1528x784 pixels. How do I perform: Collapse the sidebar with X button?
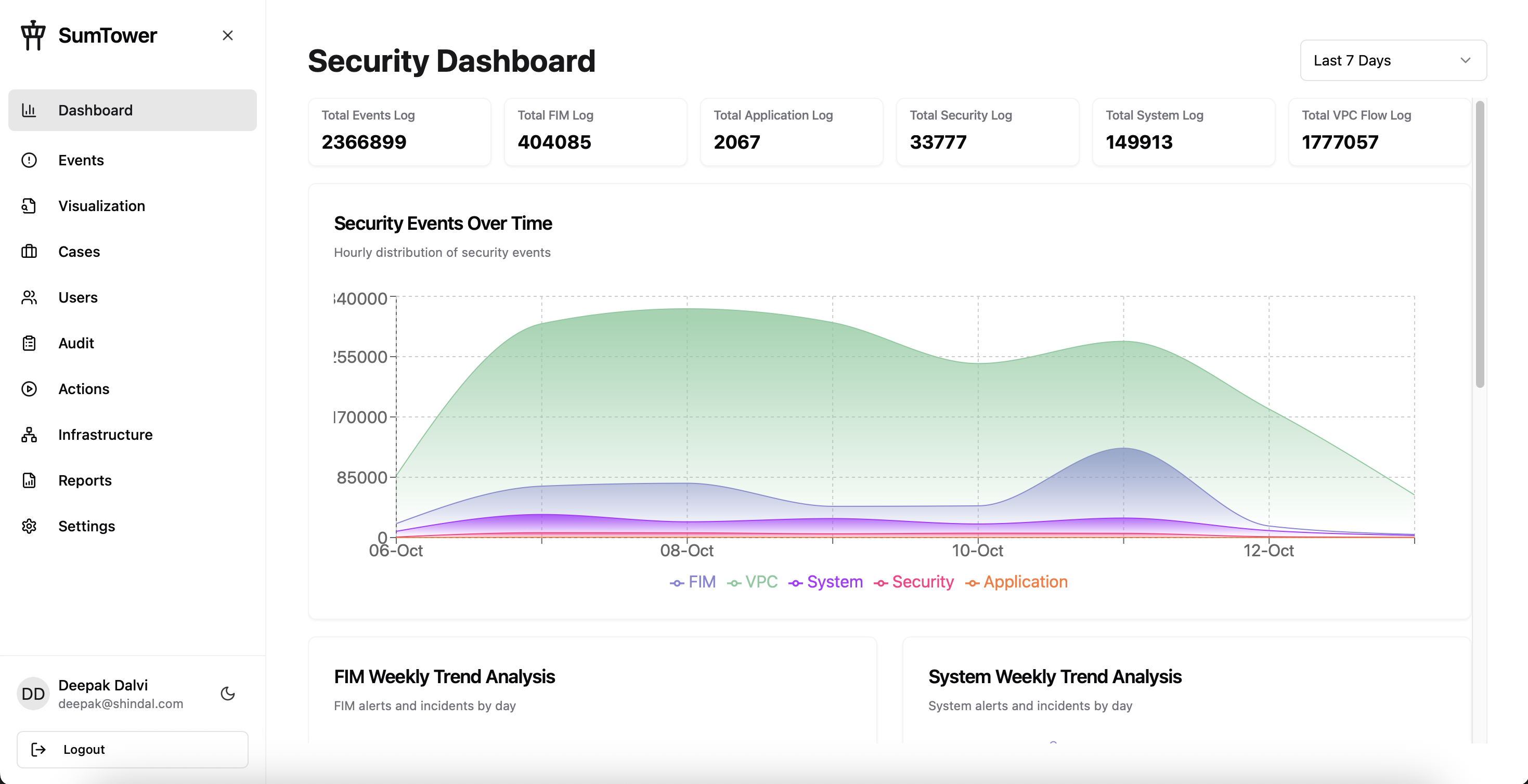(x=228, y=35)
